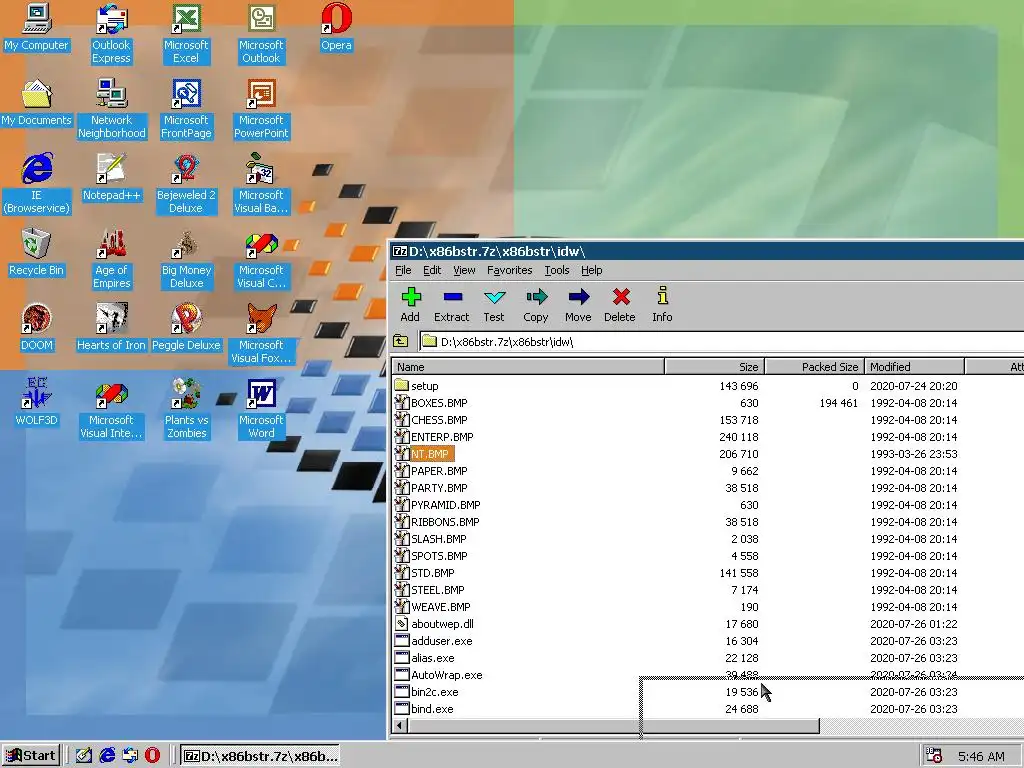Select the Opera desktop shortcut
1024x768 pixels.
pyautogui.click(x=336, y=27)
